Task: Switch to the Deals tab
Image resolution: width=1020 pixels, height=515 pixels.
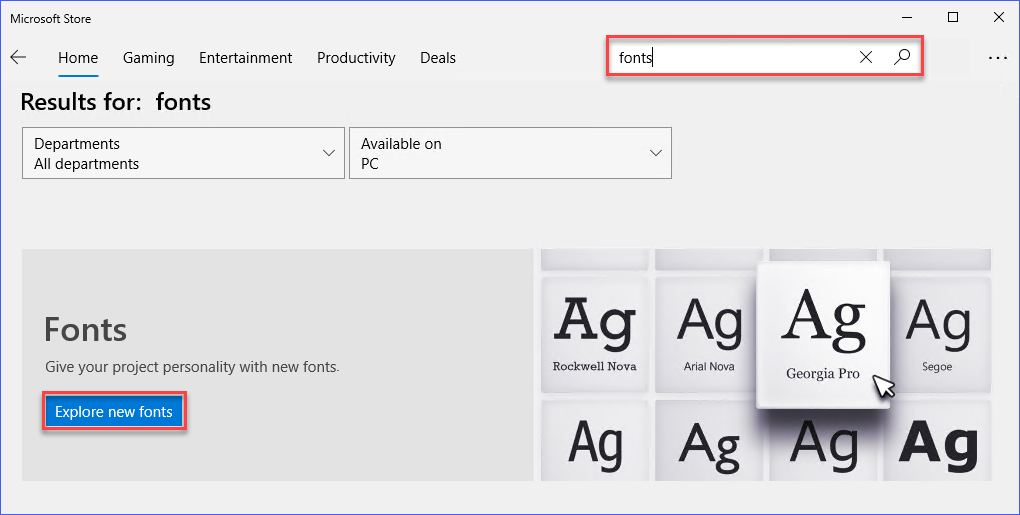Action: click(438, 58)
